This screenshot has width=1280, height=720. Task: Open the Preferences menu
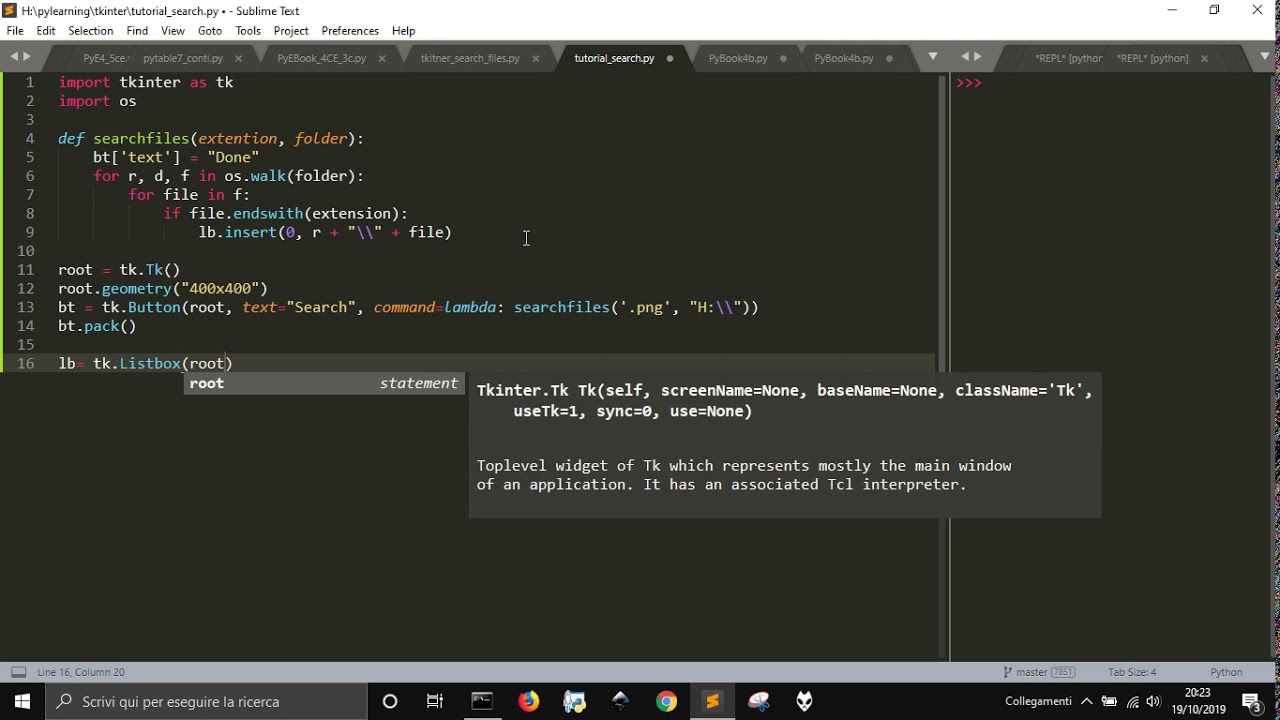point(350,31)
